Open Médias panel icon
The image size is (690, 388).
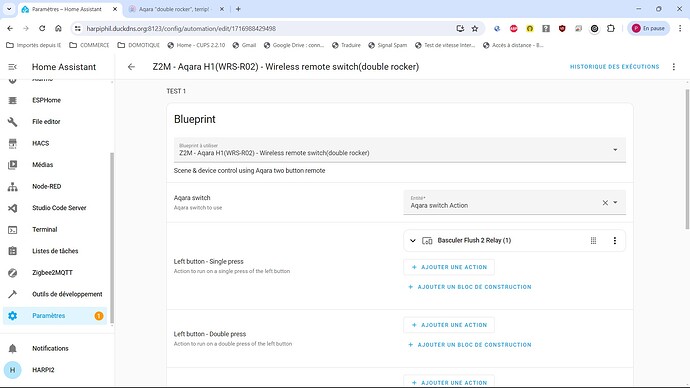point(12,165)
